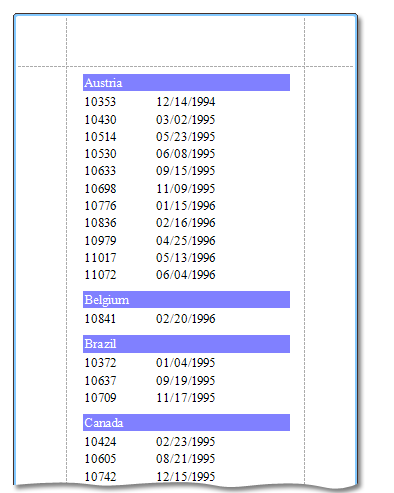Click order ID 10836

click(100, 223)
